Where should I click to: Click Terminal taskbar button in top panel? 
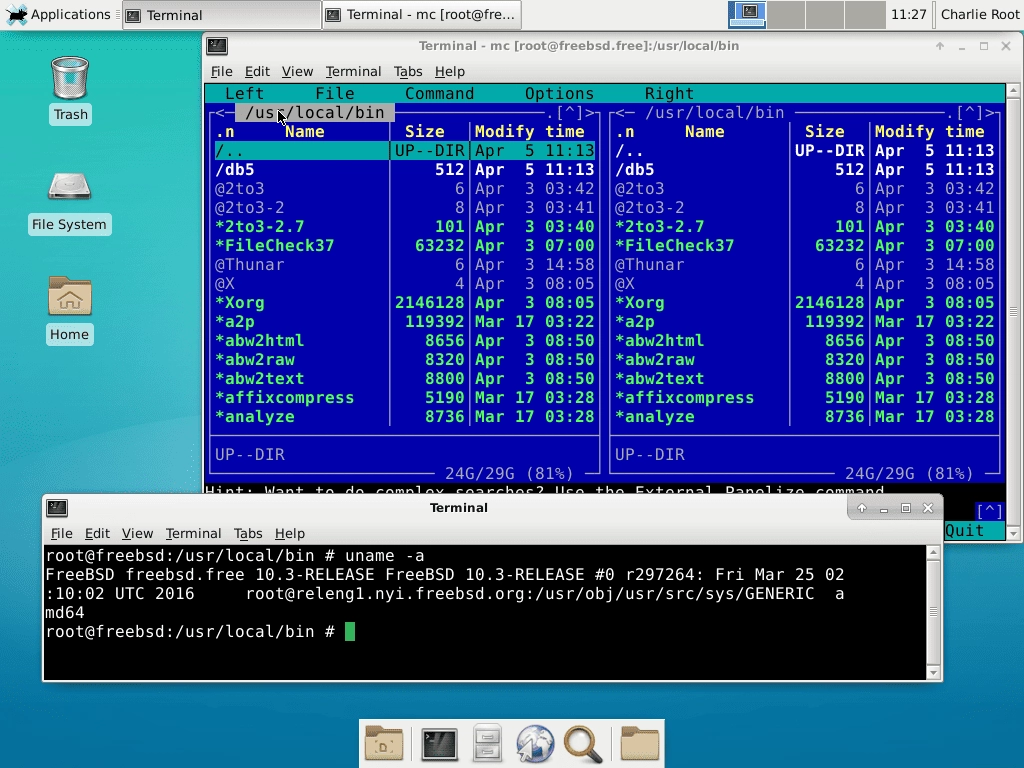(221, 14)
